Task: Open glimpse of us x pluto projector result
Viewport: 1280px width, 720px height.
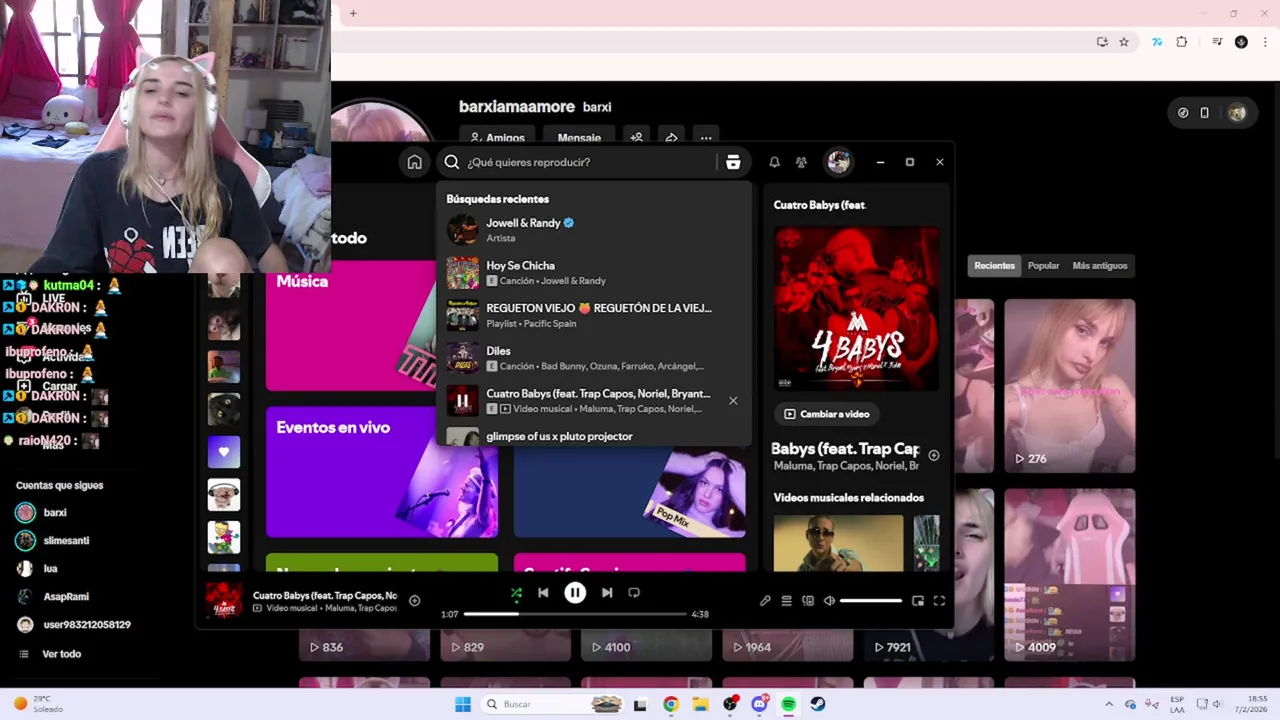Action: (593, 436)
